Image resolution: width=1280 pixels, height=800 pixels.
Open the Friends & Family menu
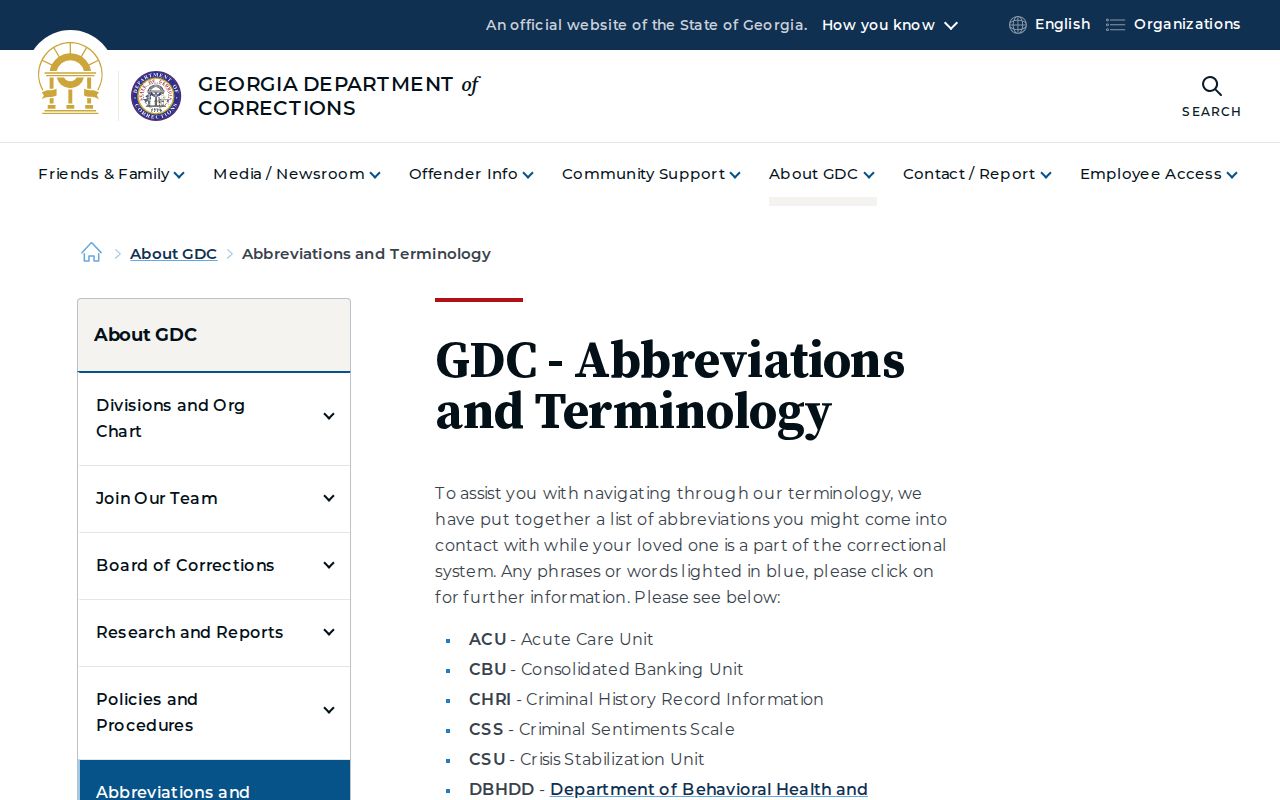pos(111,174)
